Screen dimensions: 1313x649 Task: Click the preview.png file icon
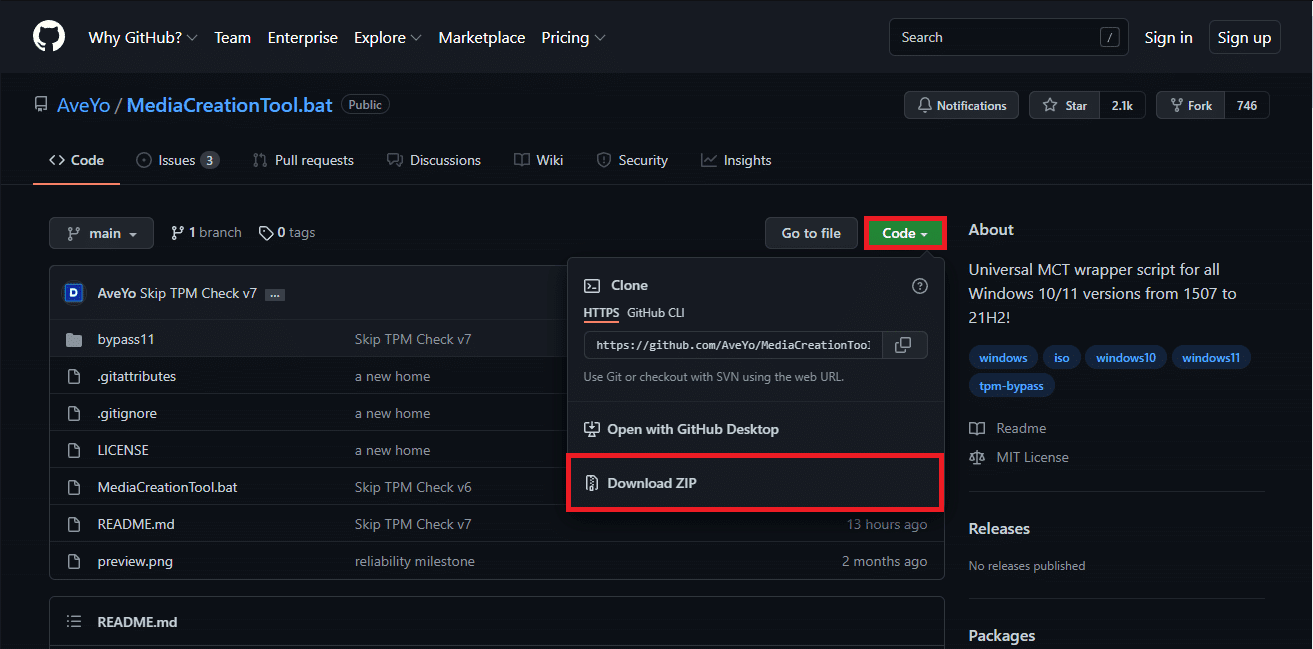pos(73,561)
